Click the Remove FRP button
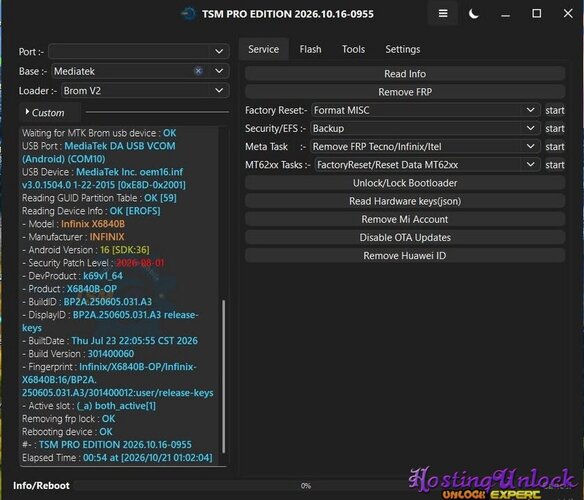 pos(405,92)
